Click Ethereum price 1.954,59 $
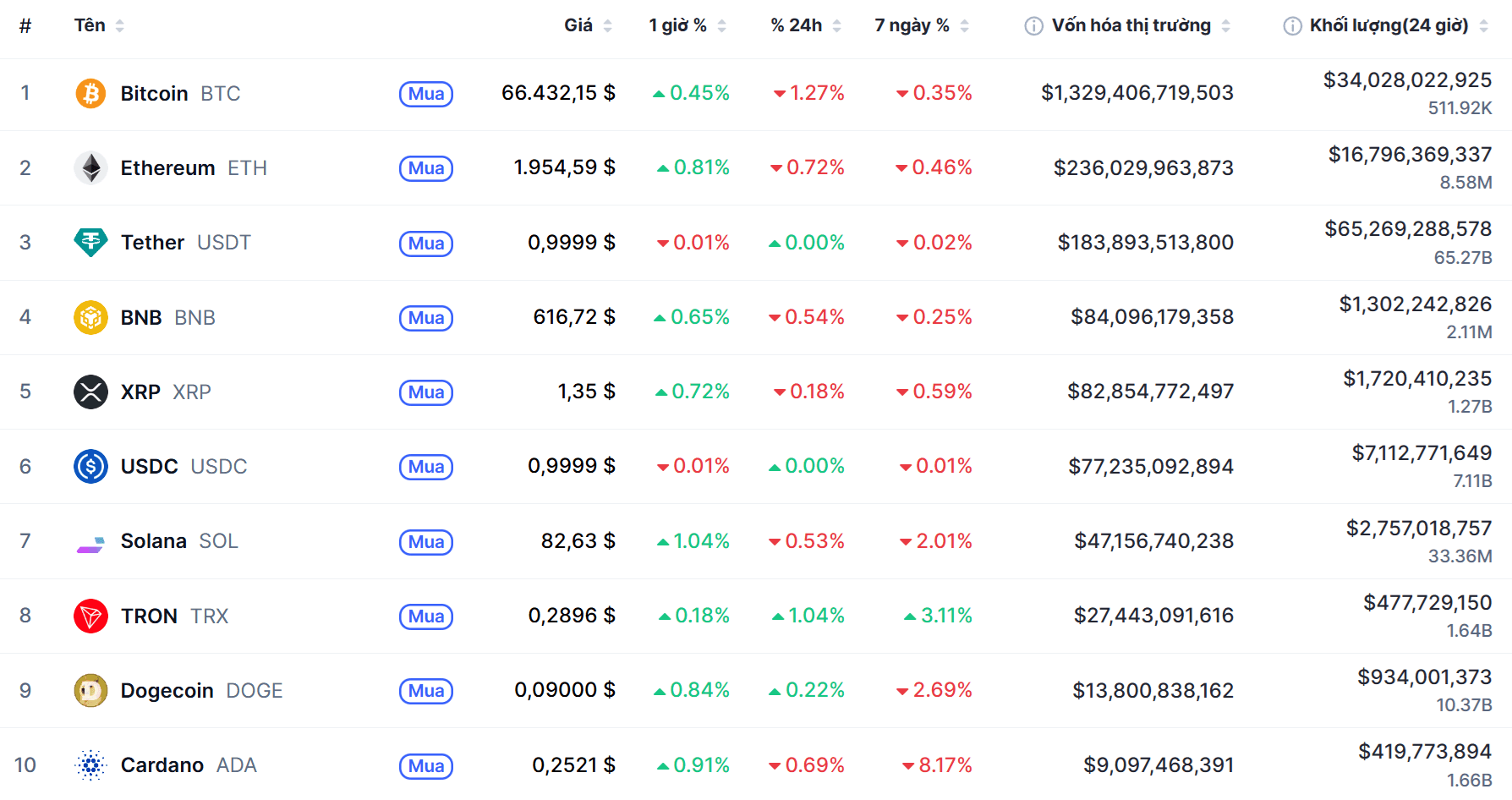This screenshot has width=1512, height=800. point(565,167)
